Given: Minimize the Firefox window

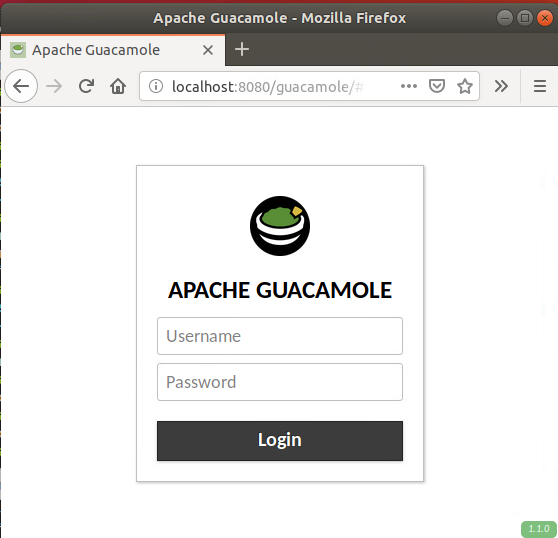Looking at the screenshot, I should 504,18.
